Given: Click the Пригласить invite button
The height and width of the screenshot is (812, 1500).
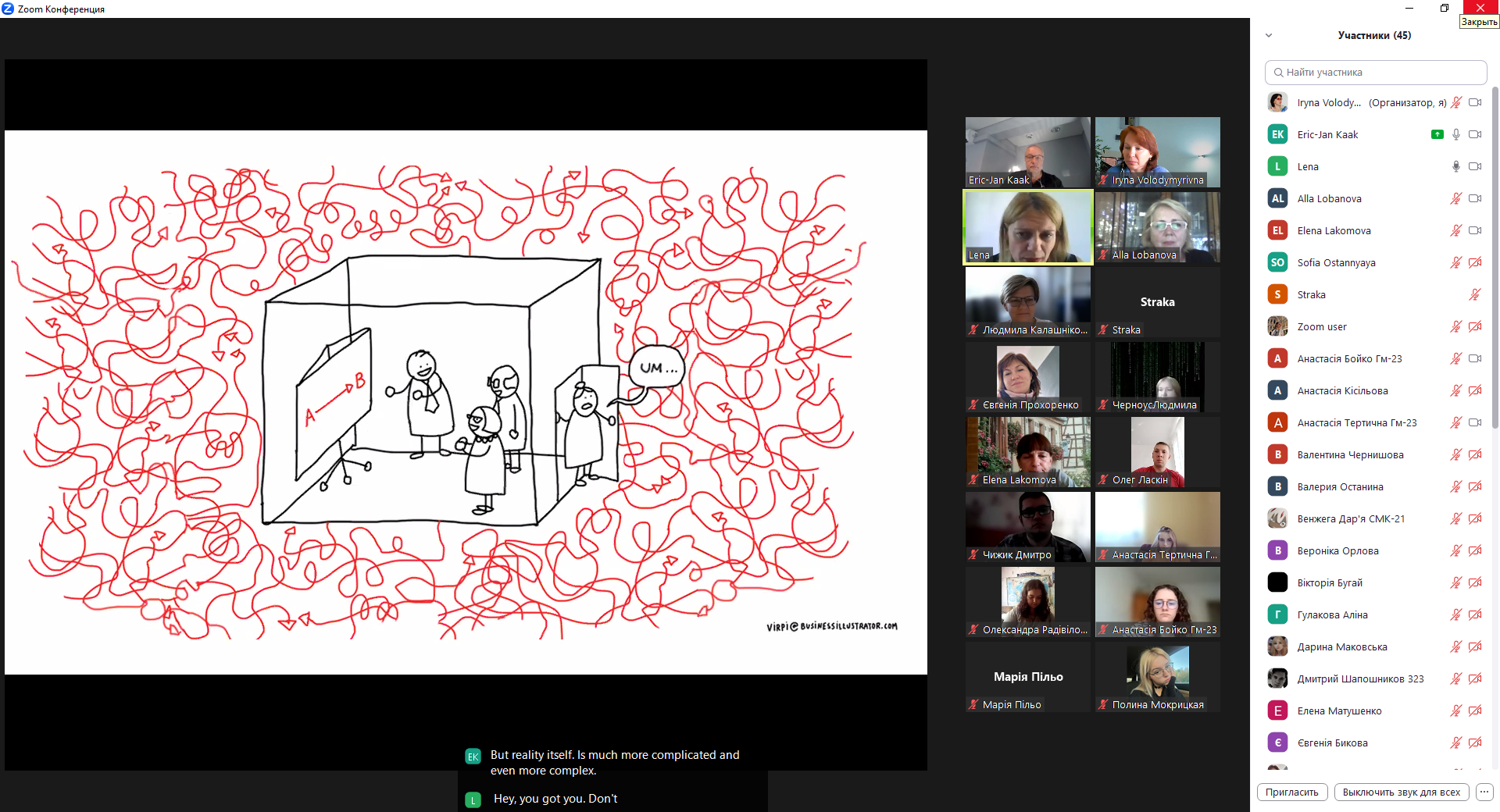Looking at the screenshot, I should pyautogui.click(x=1291, y=792).
